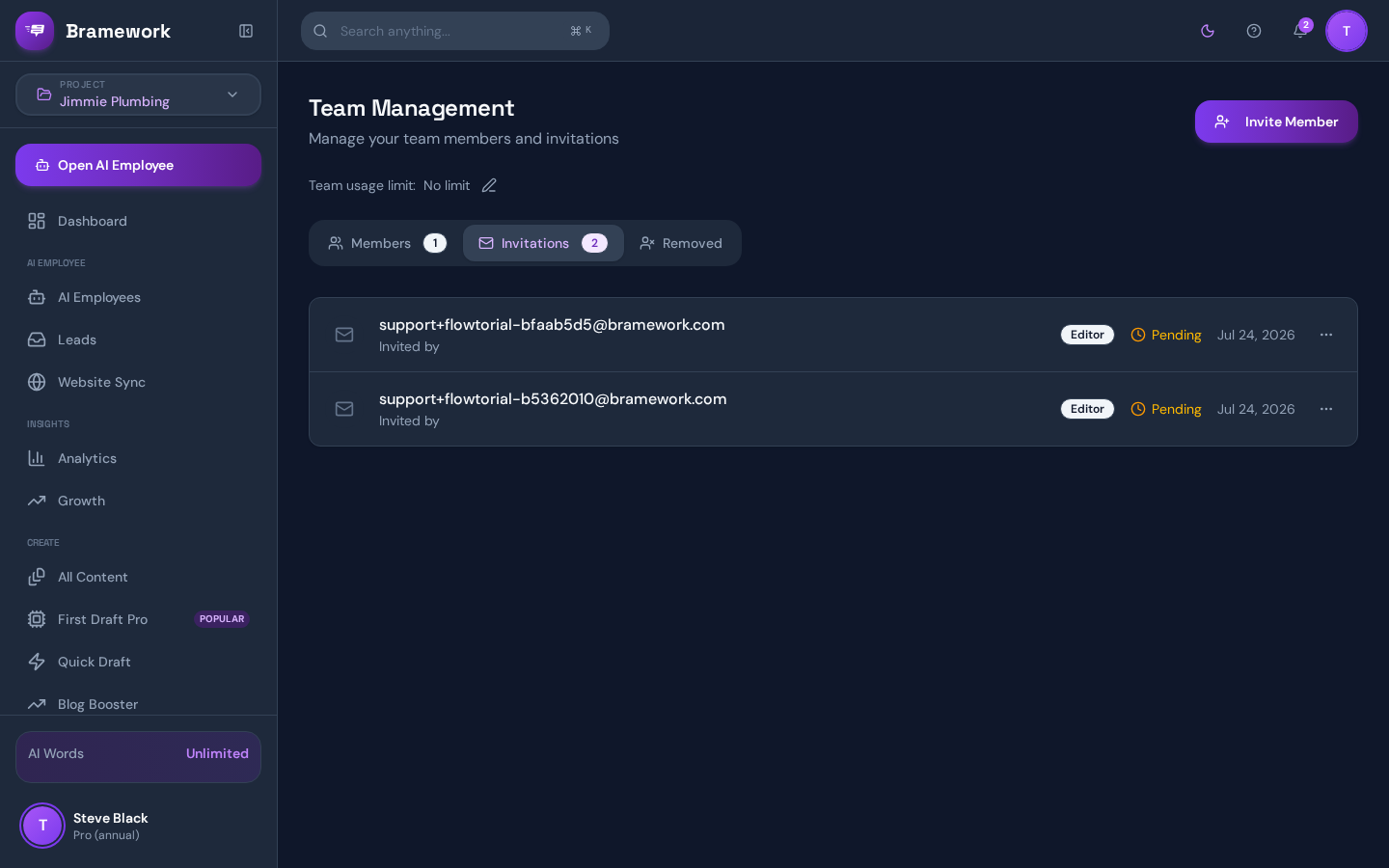Click the Invite Member button
Image resolution: width=1389 pixels, height=868 pixels.
[x=1276, y=122]
